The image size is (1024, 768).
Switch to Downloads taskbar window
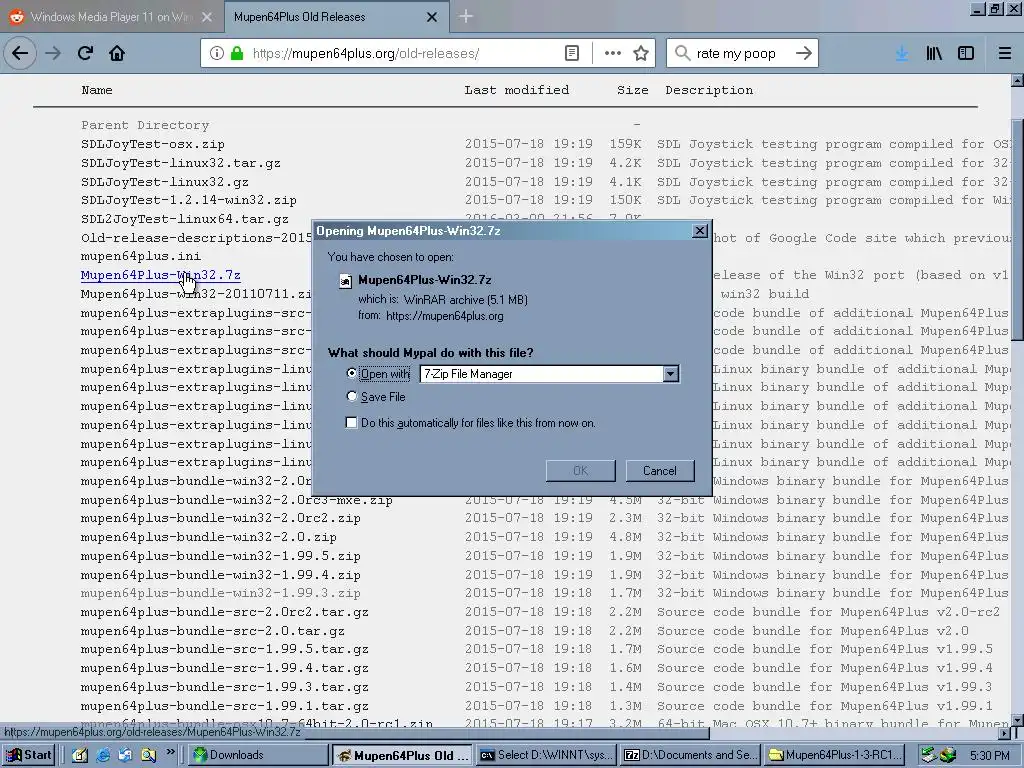pyautogui.click(x=259, y=755)
